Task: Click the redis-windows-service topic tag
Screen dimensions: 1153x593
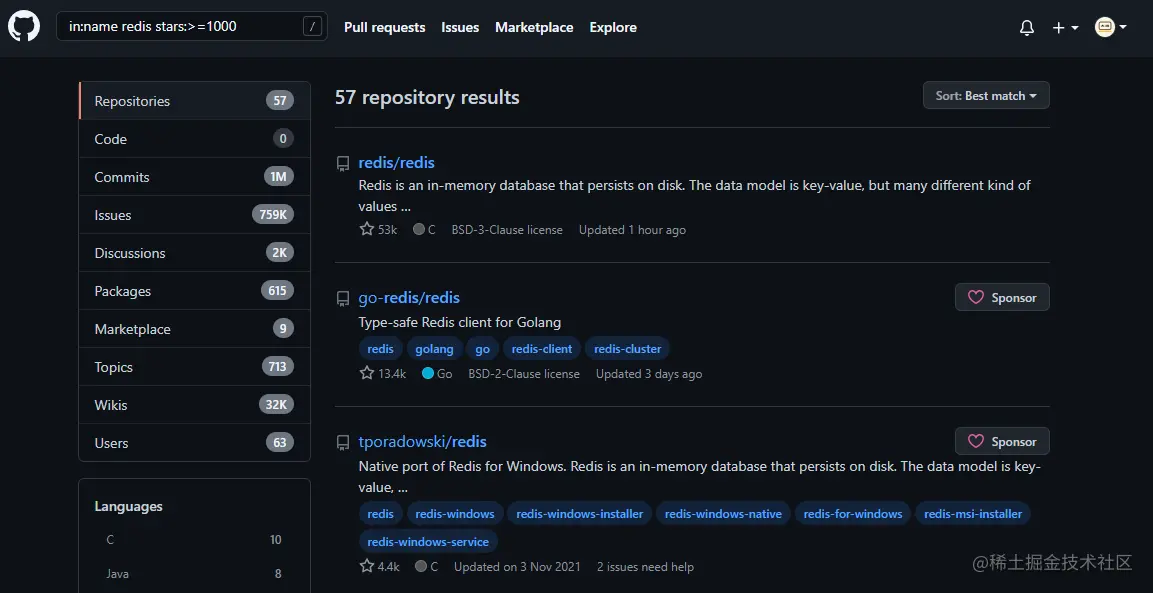Action: [x=428, y=541]
